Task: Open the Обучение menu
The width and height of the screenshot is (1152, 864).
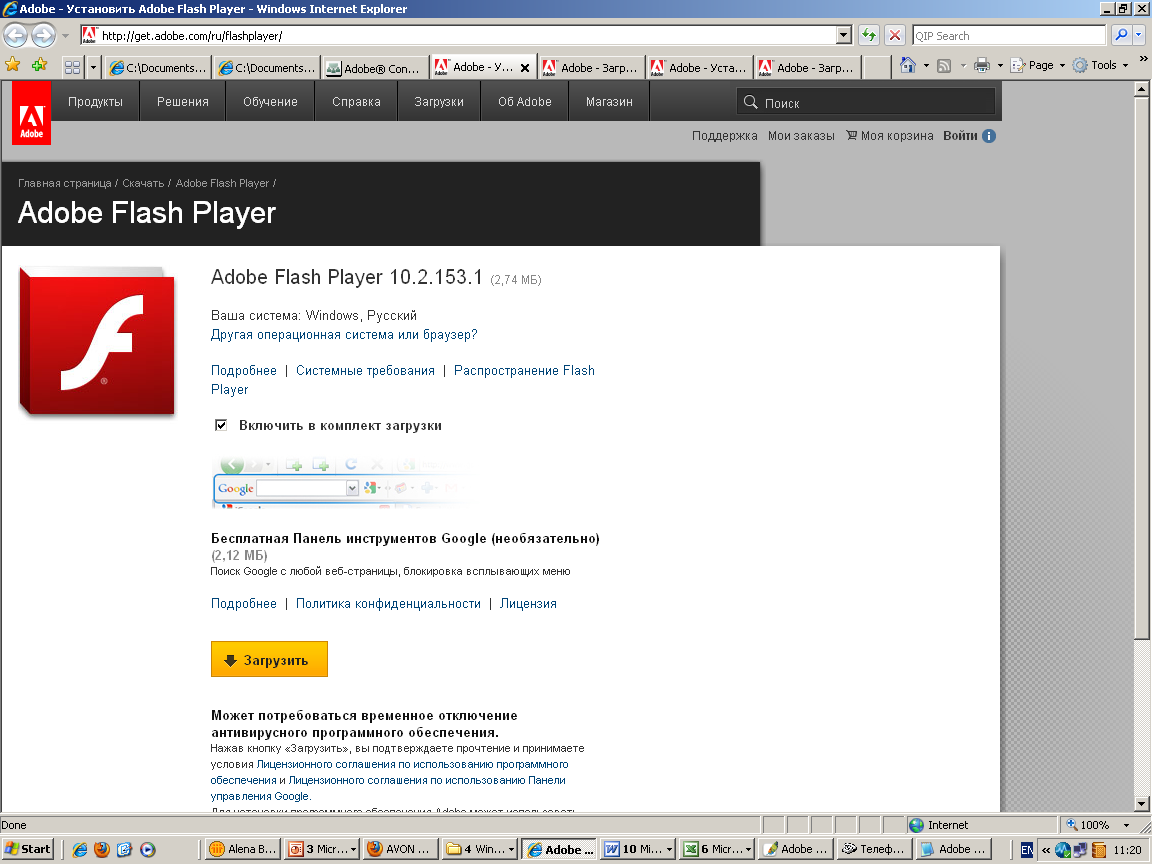Action: point(270,101)
